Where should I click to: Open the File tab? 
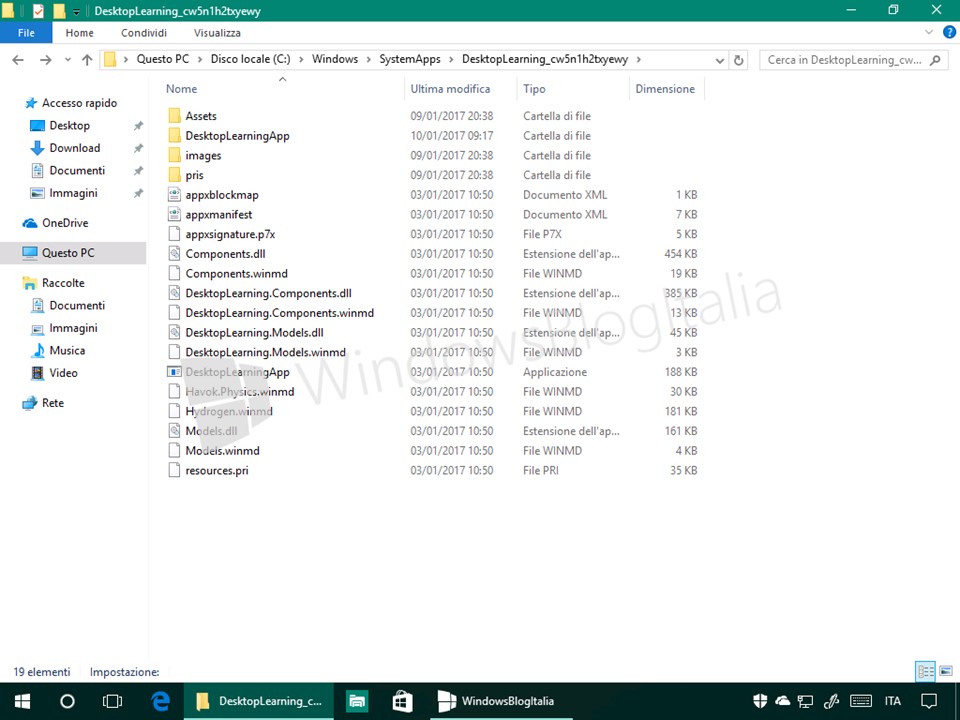(x=26, y=32)
